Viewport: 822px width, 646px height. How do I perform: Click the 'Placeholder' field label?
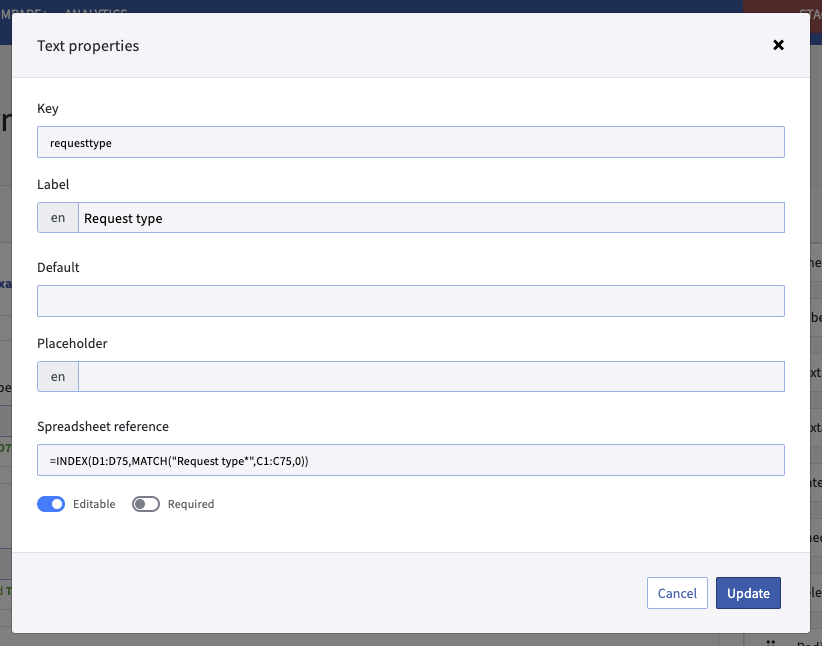click(72, 343)
